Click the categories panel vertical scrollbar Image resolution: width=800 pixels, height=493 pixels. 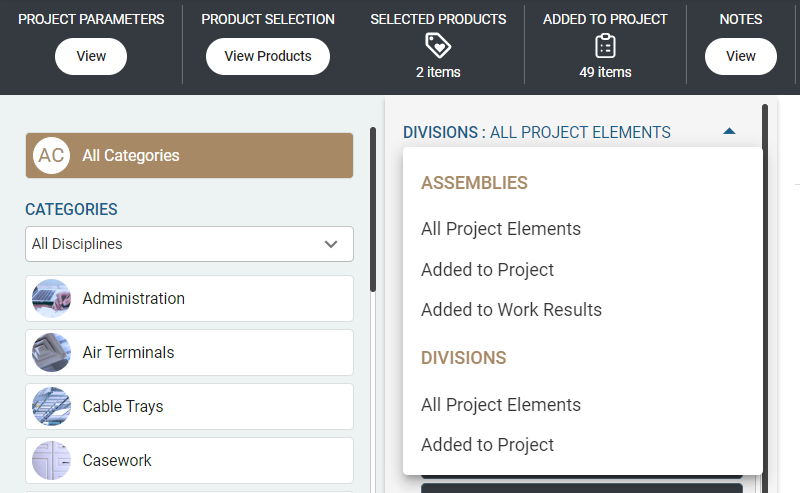coord(373,210)
